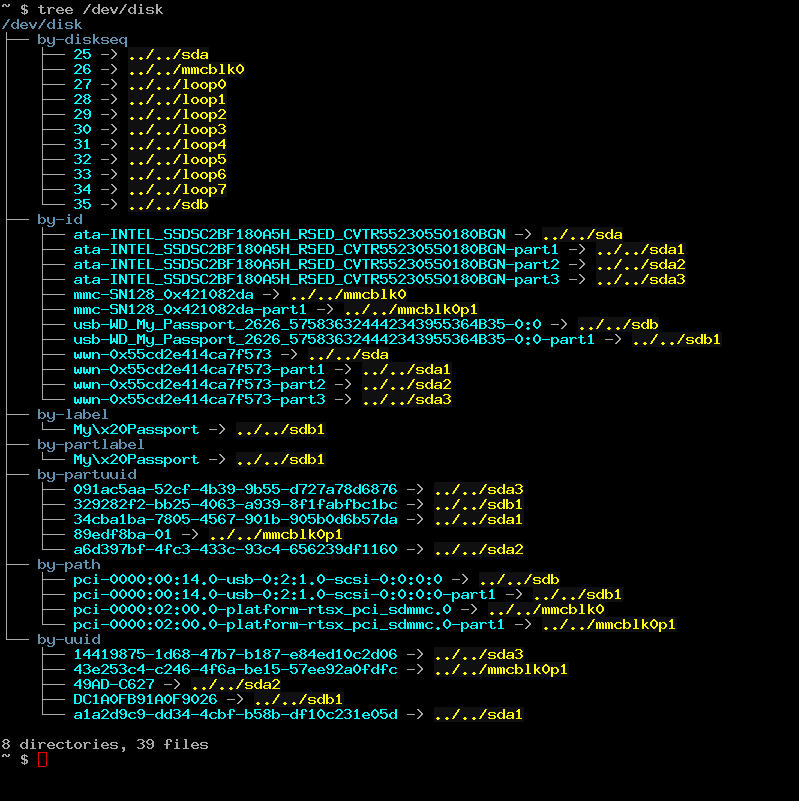Select entry 35 under by-diskseq
This screenshot has width=799, height=801.
pyautogui.click(x=82, y=204)
